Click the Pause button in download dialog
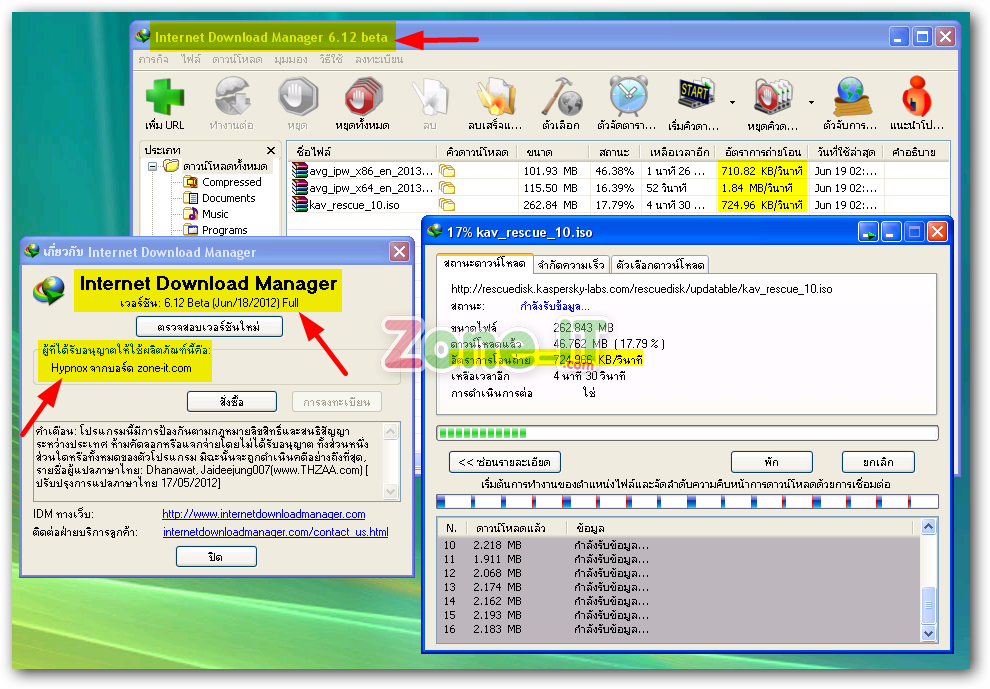990x689 pixels. click(772, 462)
